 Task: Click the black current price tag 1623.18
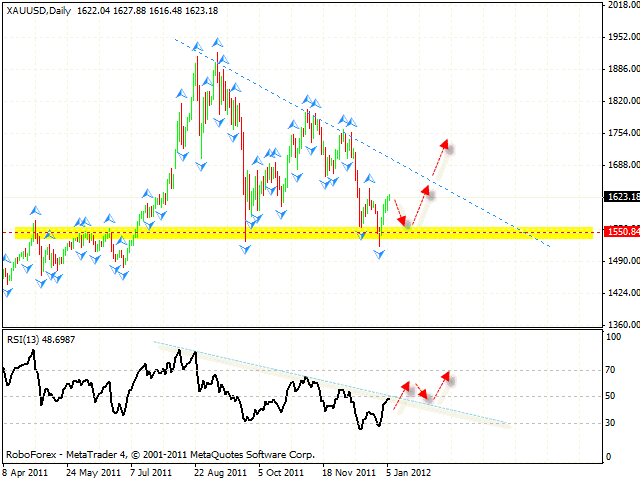coord(621,197)
